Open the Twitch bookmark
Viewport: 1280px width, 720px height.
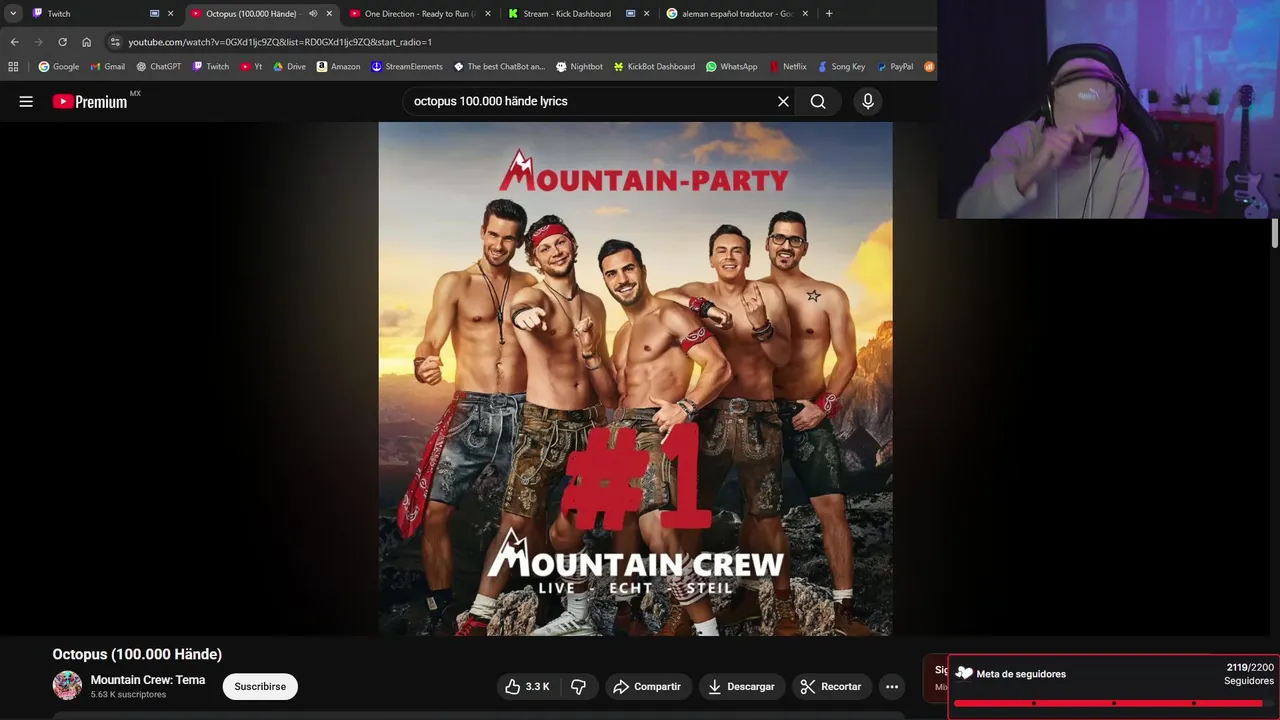210,67
